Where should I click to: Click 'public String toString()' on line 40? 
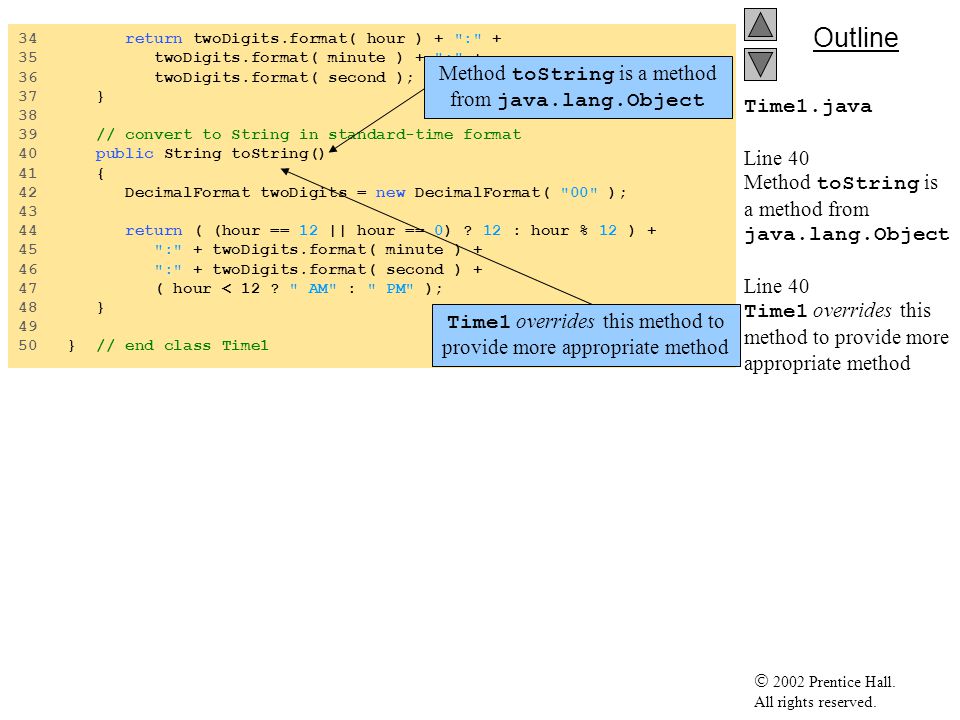tap(210, 154)
